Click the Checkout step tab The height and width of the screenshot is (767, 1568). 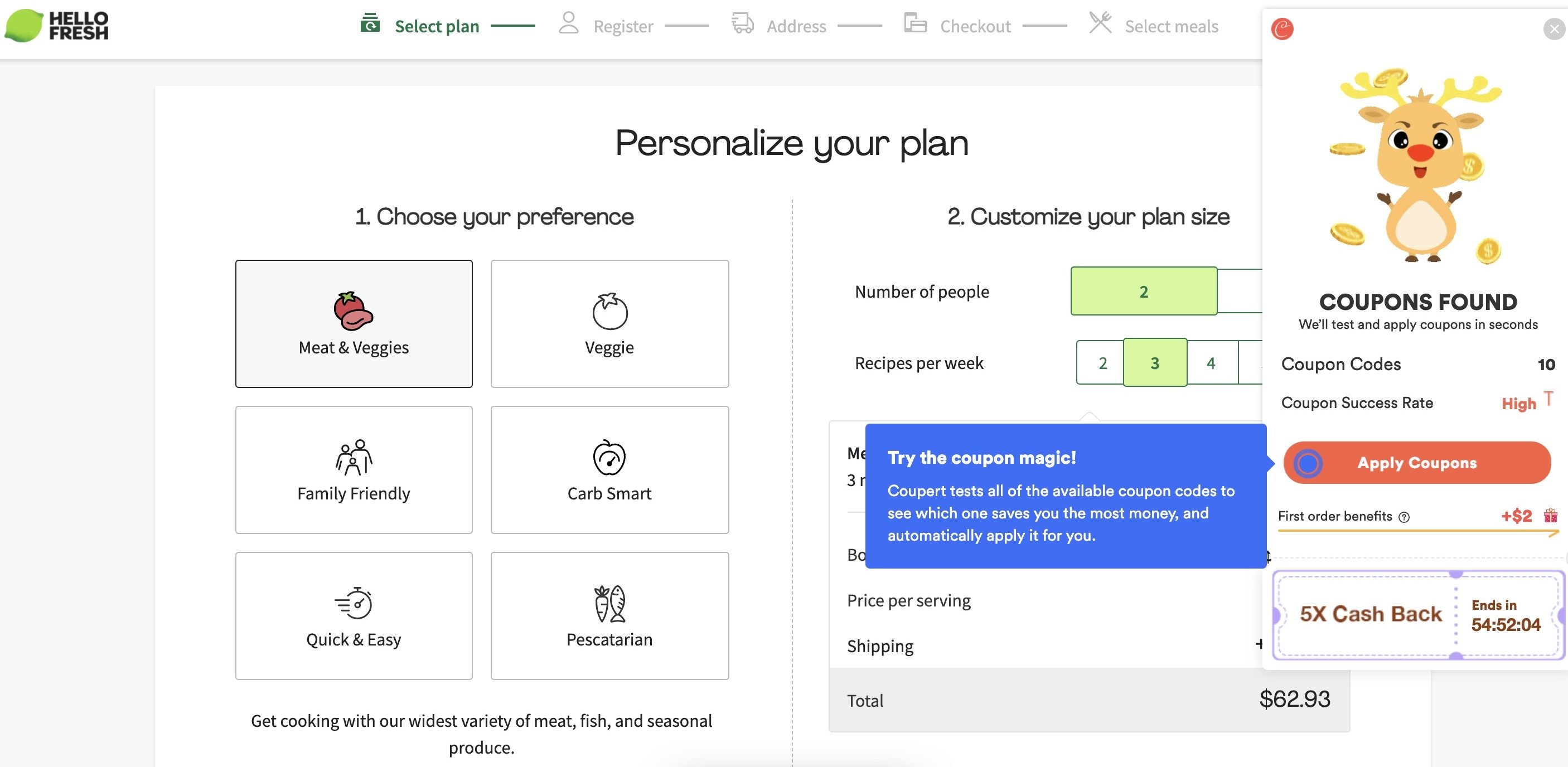click(976, 25)
